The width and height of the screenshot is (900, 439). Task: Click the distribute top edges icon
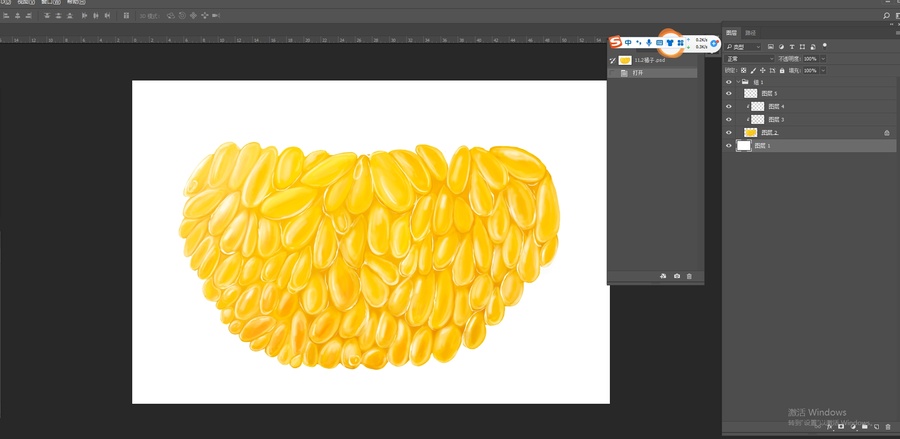coord(47,15)
